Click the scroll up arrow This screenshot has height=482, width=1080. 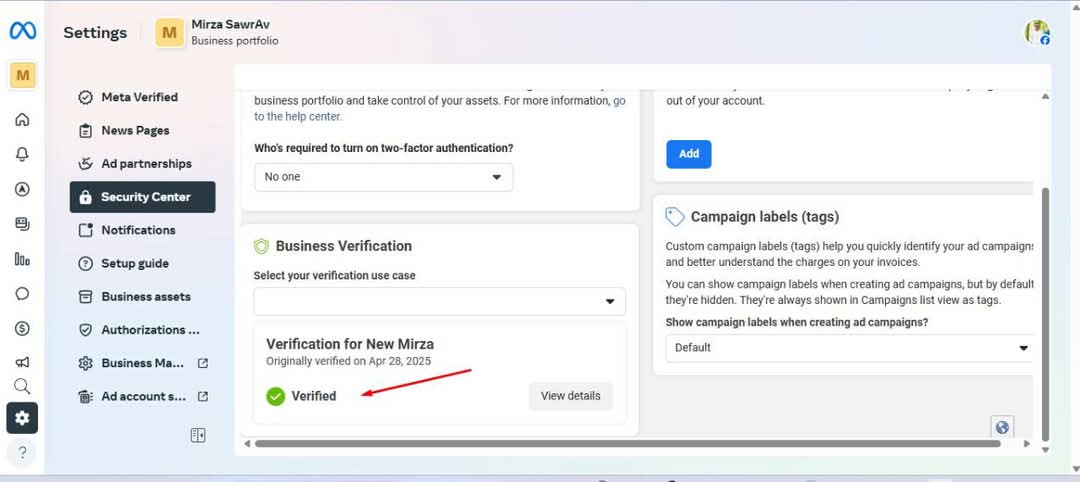tap(1046, 97)
